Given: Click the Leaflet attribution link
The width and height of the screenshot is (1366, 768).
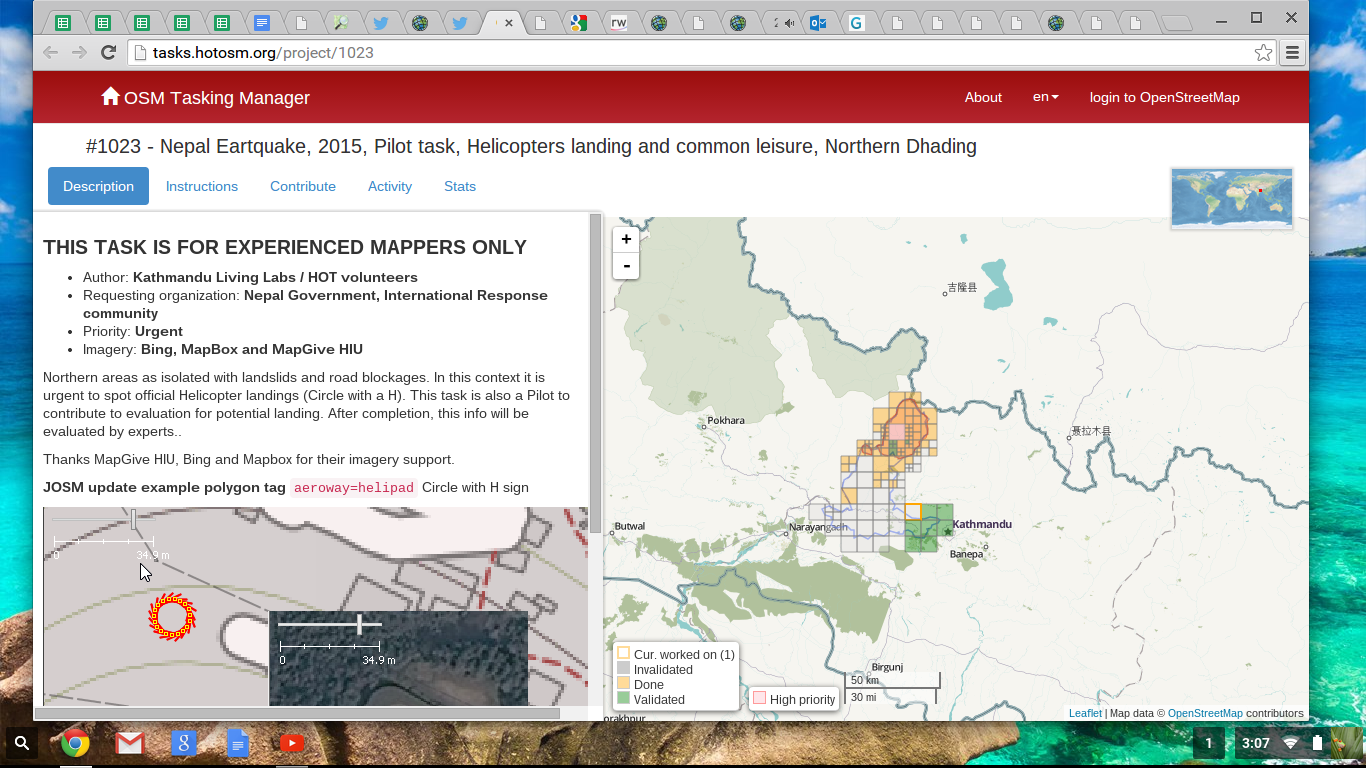Looking at the screenshot, I should pos(1085,713).
